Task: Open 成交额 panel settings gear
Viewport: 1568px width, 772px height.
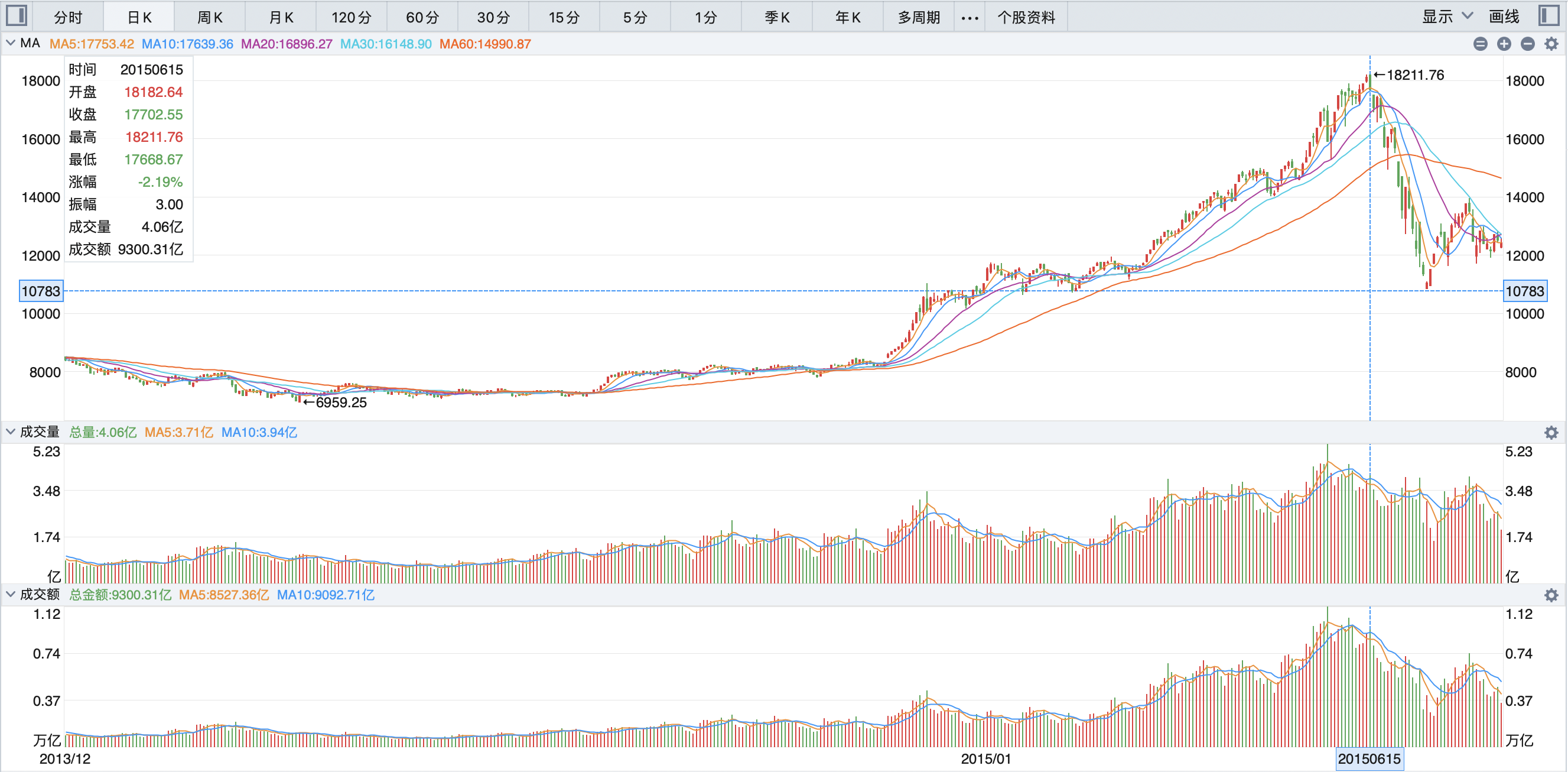Action: pos(1551,595)
